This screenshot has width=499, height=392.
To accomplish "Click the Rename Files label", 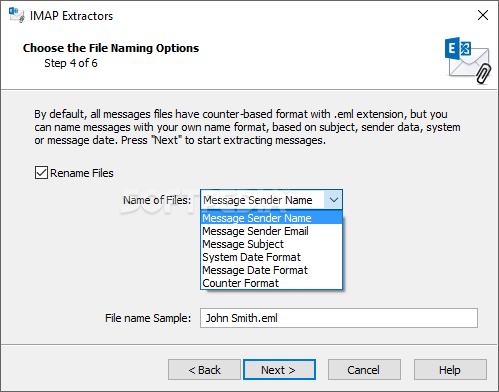I will [82, 173].
